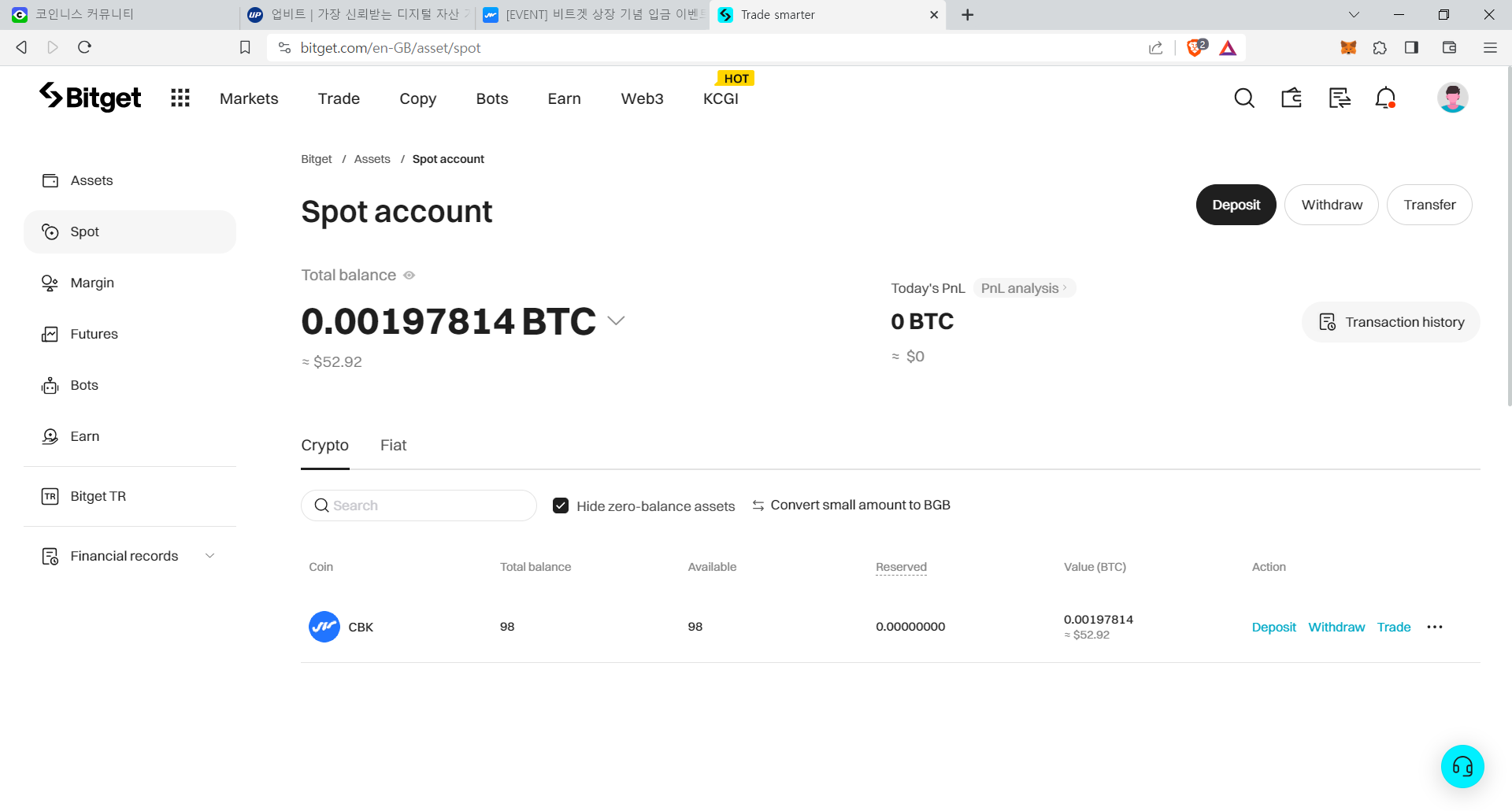Click the Brave Shields icon
The width and height of the screenshot is (1512, 811).
coord(1196,48)
